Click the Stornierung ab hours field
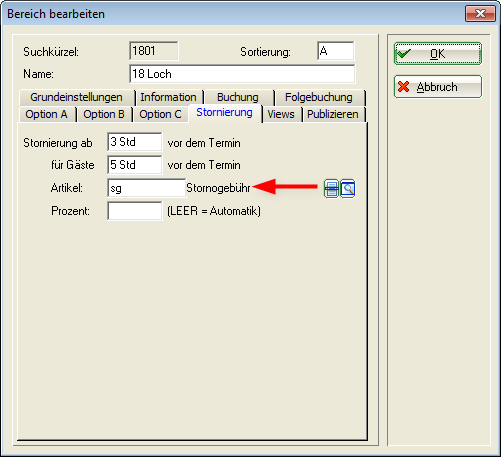The image size is (501, 457). (135, 142)
